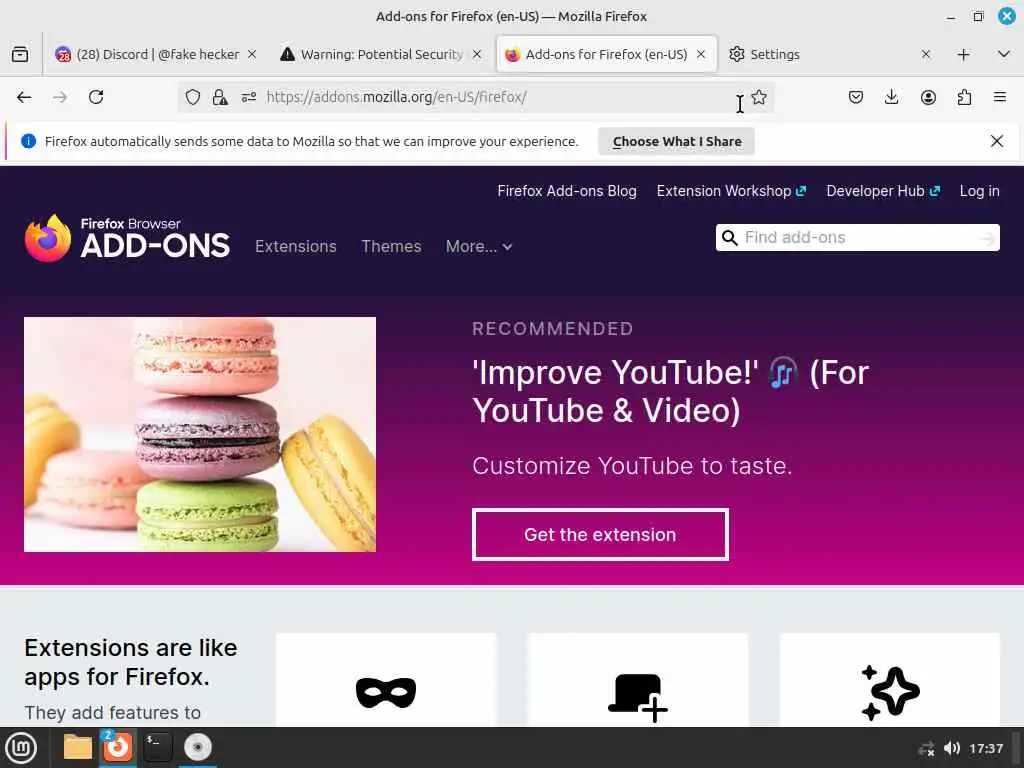
Task: Launch the Terminal from taskbar
Action: point(157,748)
